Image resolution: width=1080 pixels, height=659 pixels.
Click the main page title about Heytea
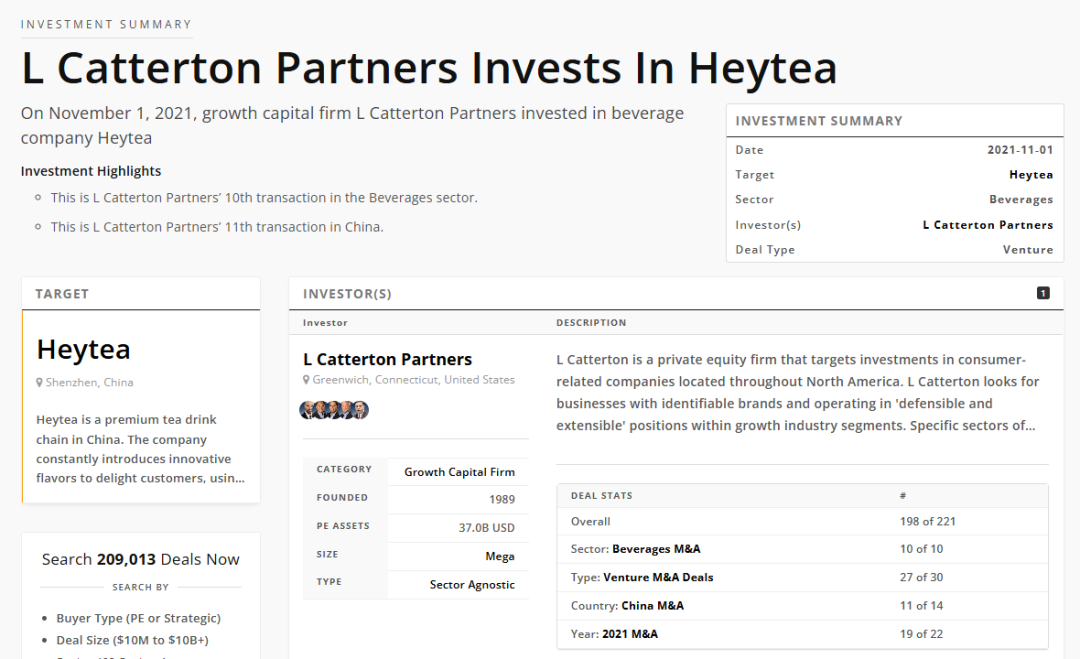(429, 68)
